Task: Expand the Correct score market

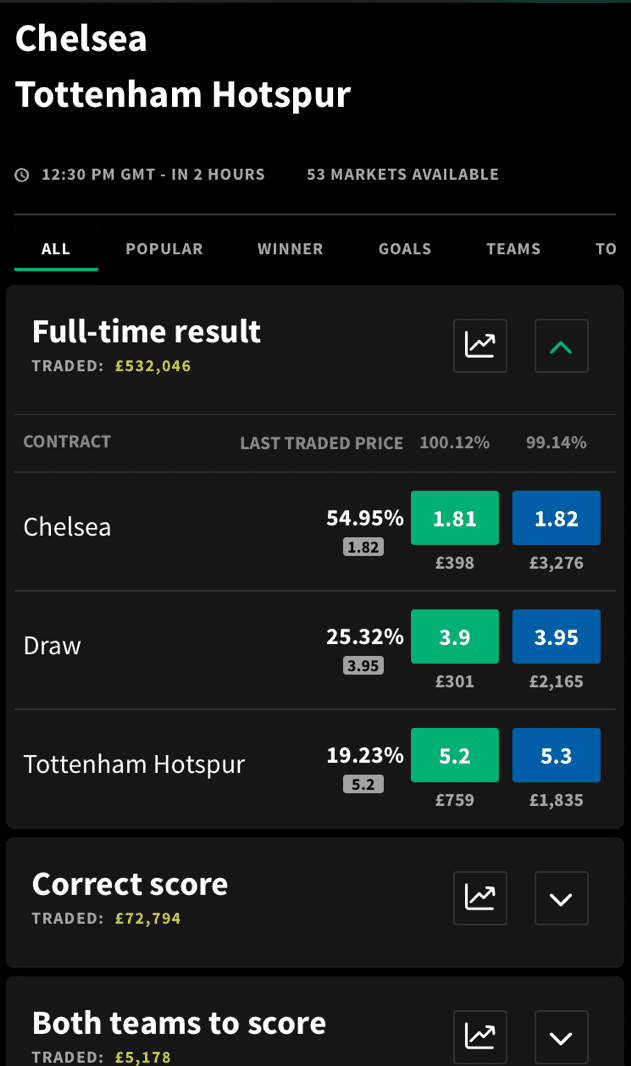Action: point(561,898)
